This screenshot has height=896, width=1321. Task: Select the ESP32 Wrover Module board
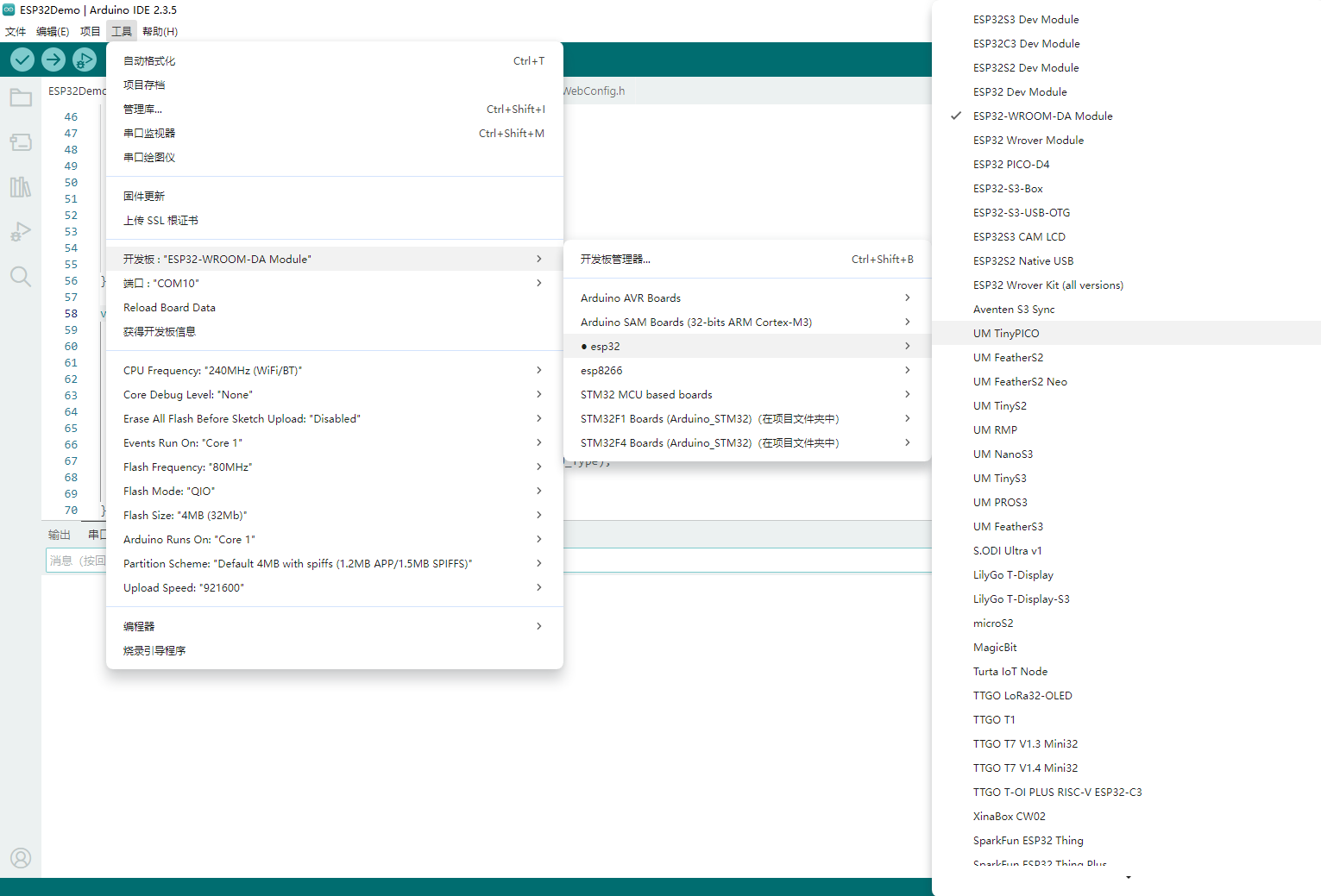1126,140
